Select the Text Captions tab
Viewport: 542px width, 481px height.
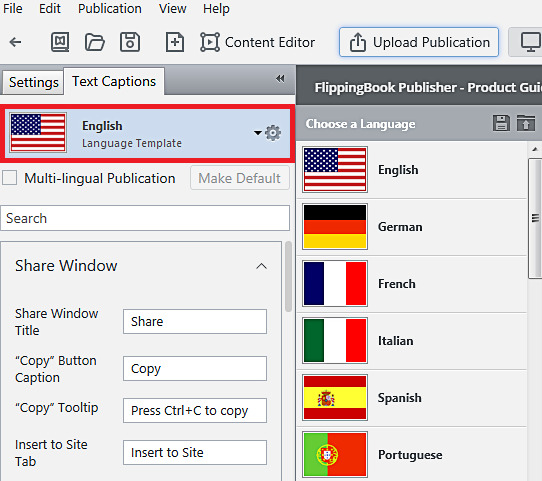(x=114, y=82)
